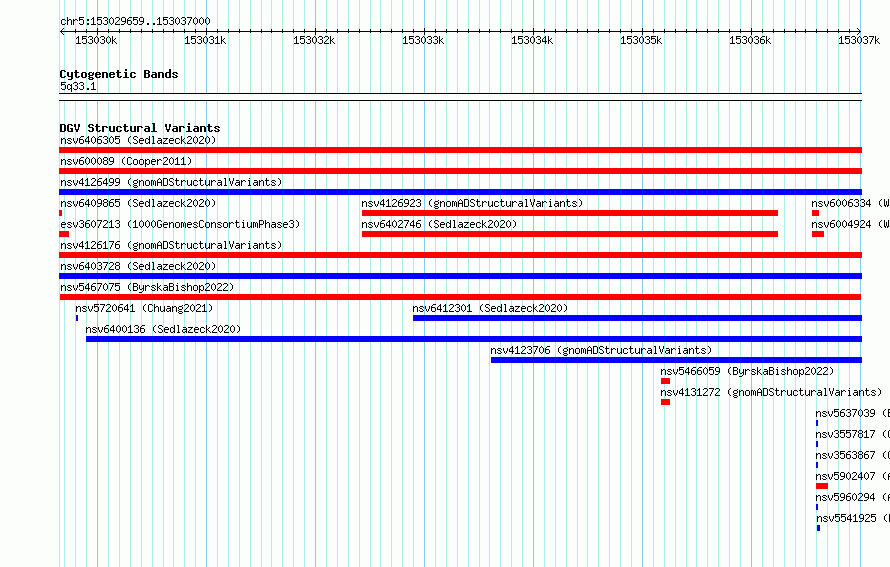This screenshot has height=567, width=890.
Task: Click the small red bar below esv3607213
Action: click(64, 234)
